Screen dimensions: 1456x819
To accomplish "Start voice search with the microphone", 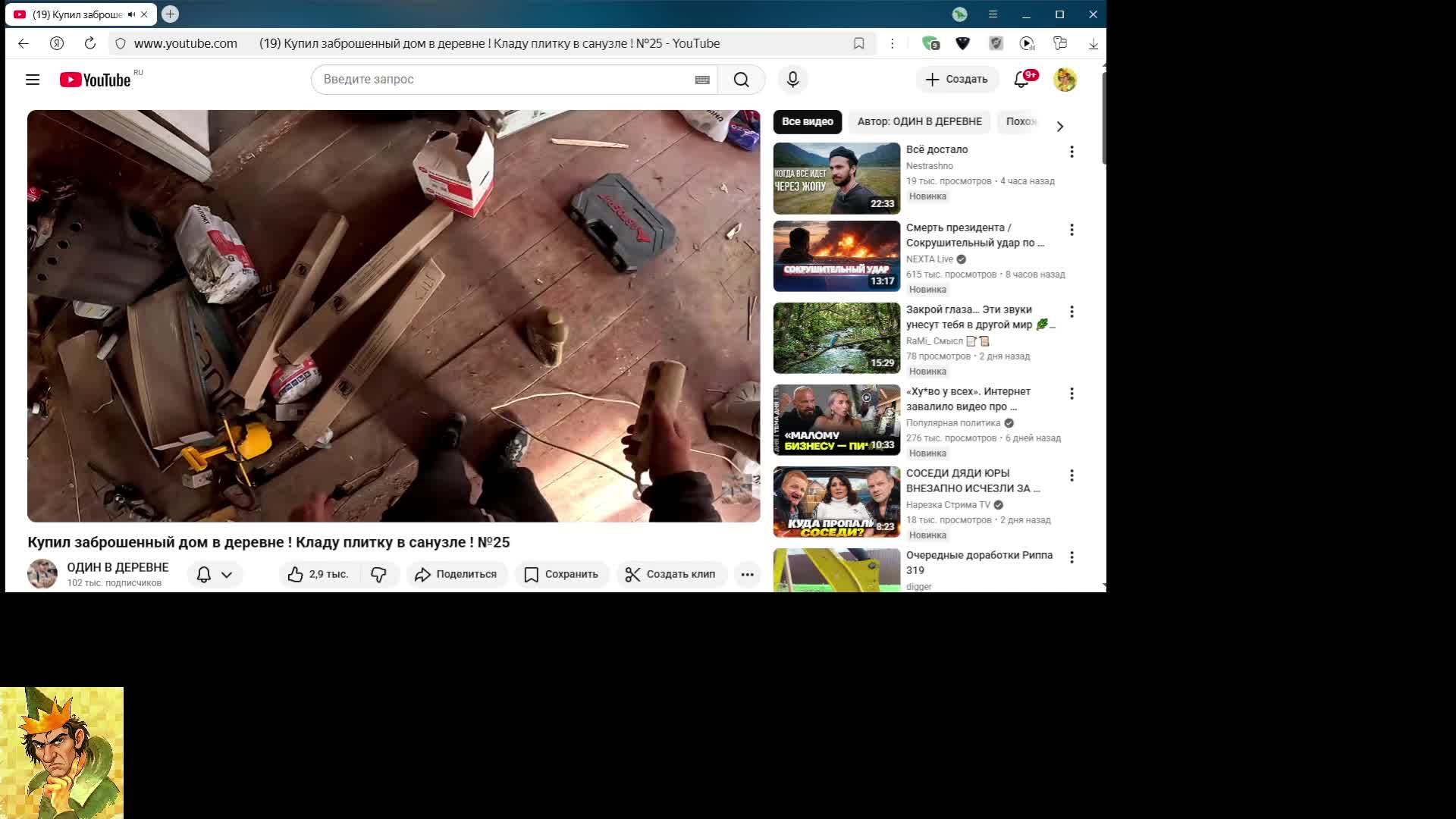I will tap(792, 80).
